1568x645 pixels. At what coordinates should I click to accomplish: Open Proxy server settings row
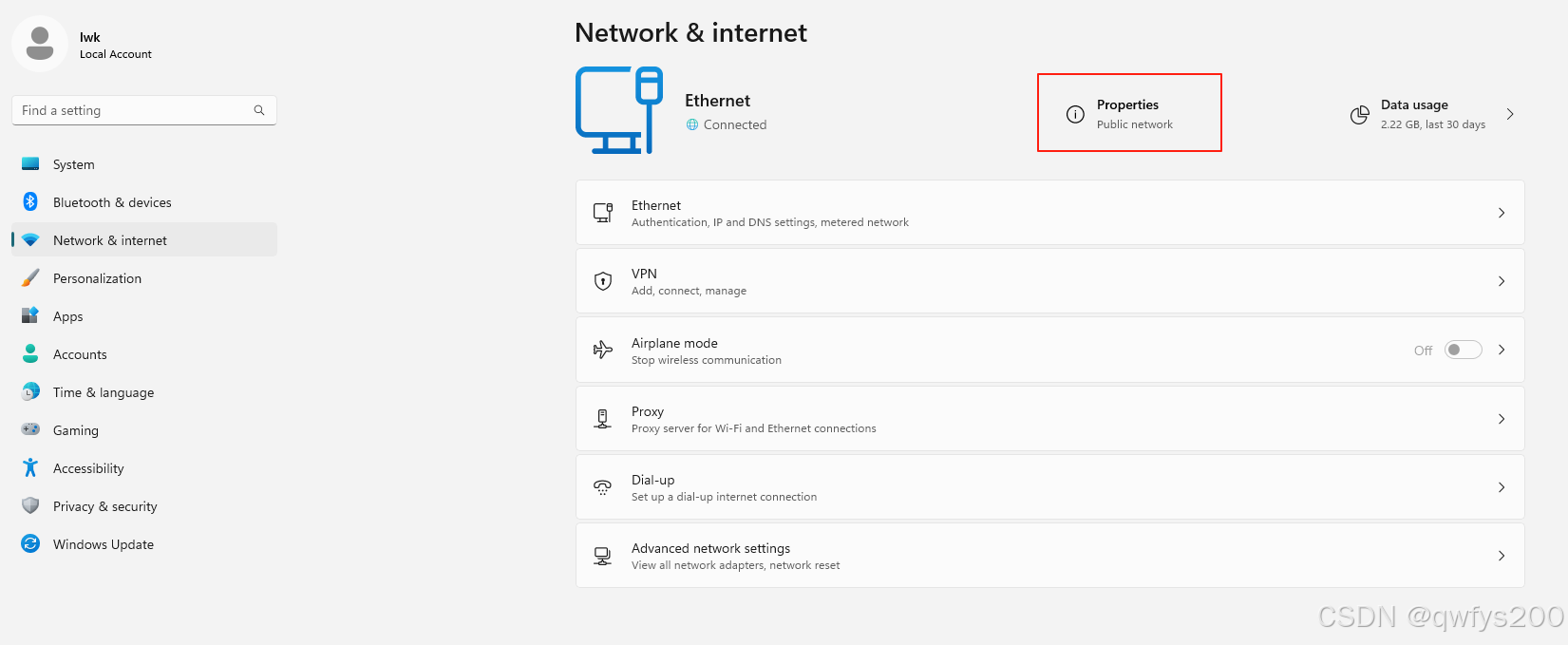click(x=1049, y=419)
